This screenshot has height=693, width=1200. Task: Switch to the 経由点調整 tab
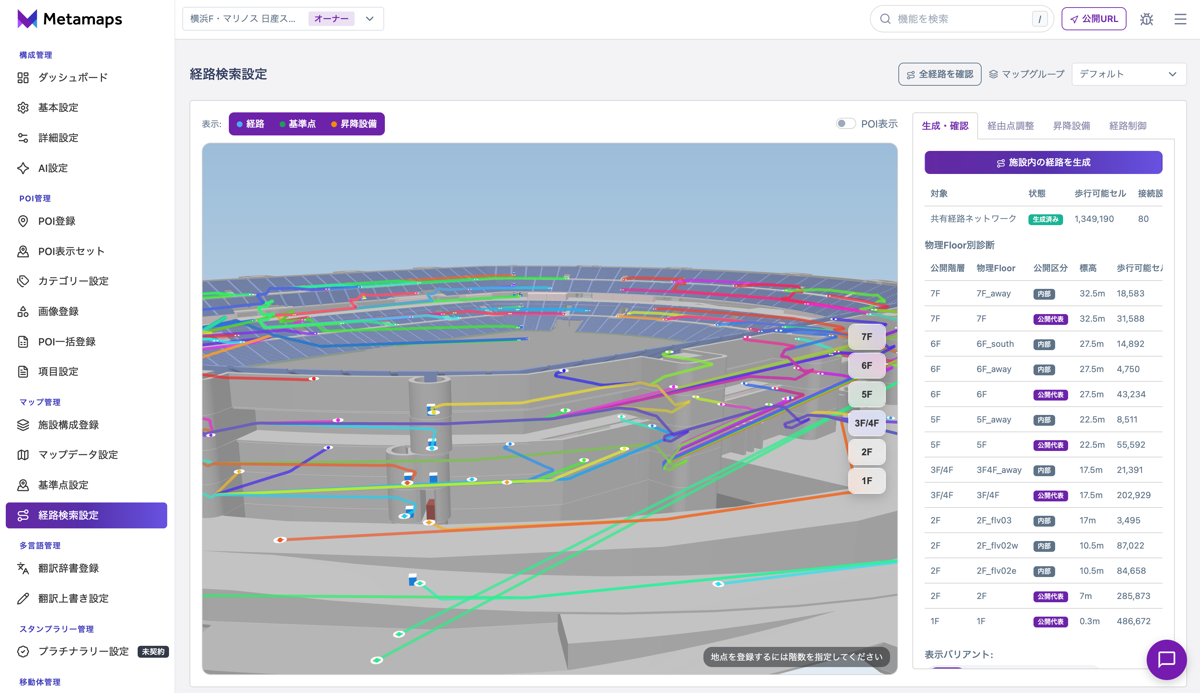click(x=1010, y=126)
